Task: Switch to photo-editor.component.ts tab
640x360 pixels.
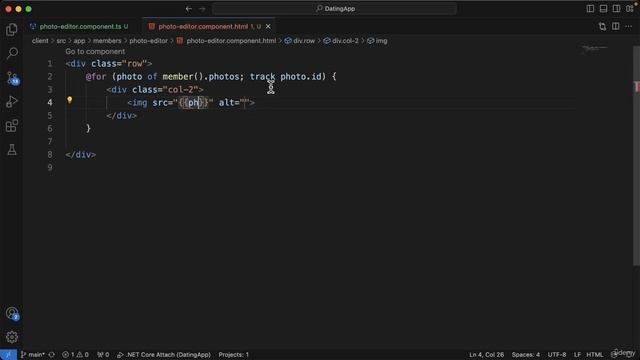Action: [x=81, y=27]
